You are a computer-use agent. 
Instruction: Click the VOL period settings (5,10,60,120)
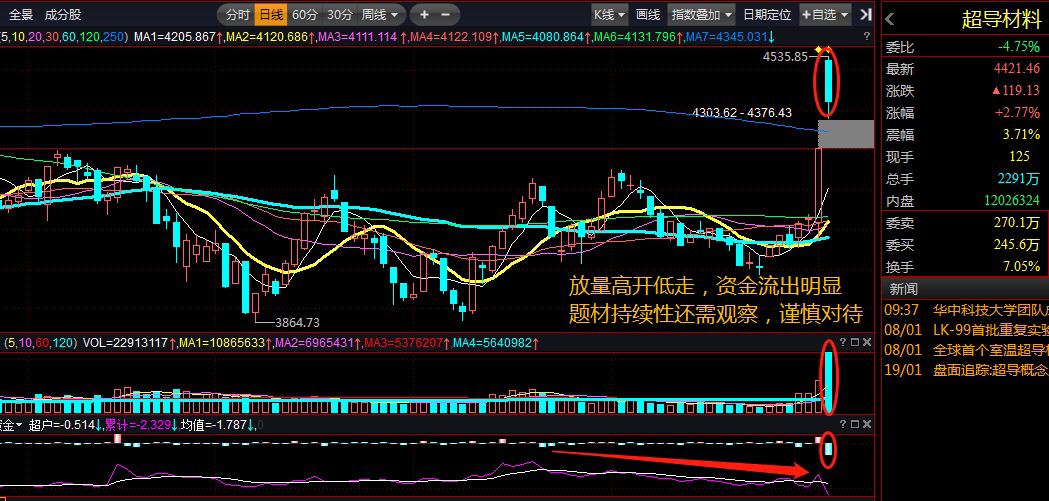click(40, 343)
